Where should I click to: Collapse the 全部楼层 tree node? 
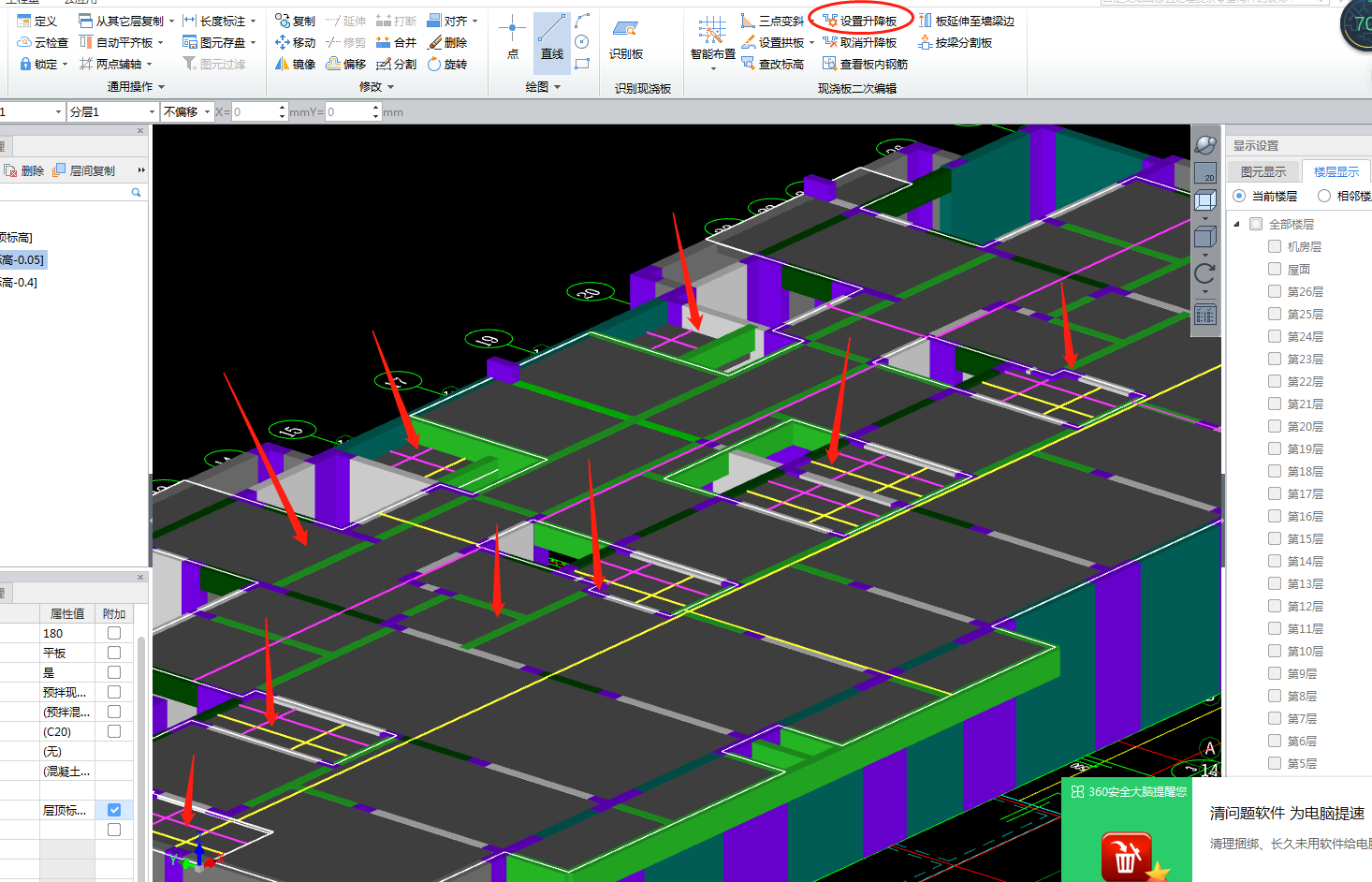(1236, 224)
